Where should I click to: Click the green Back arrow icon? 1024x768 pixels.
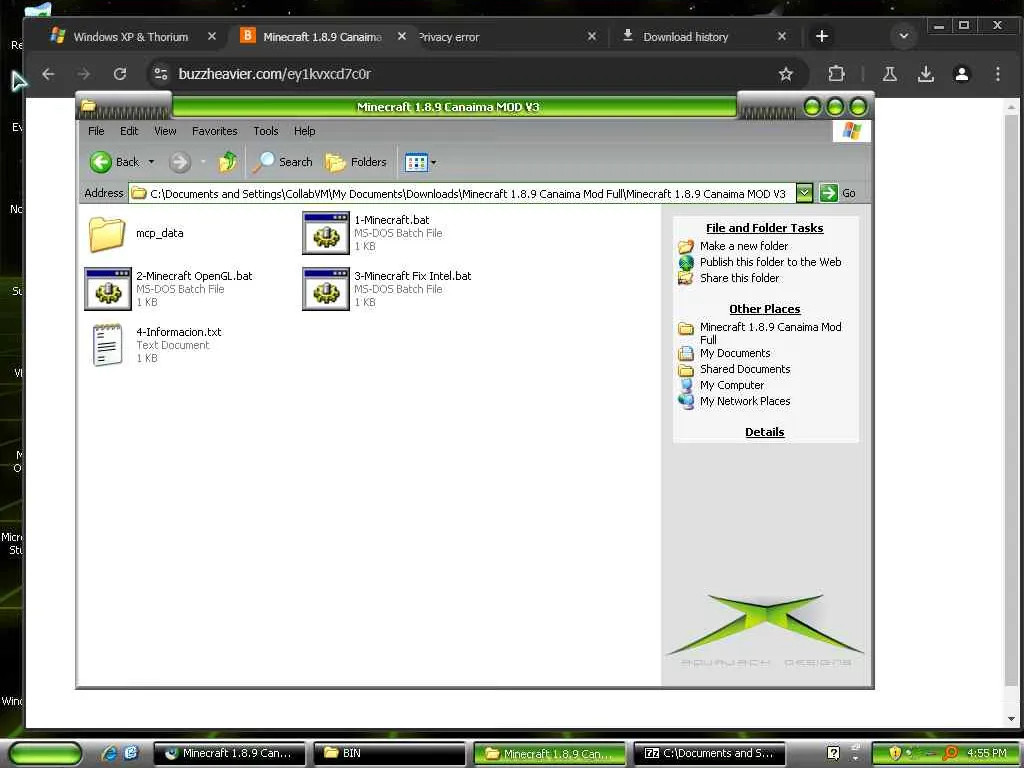(101, 162)
